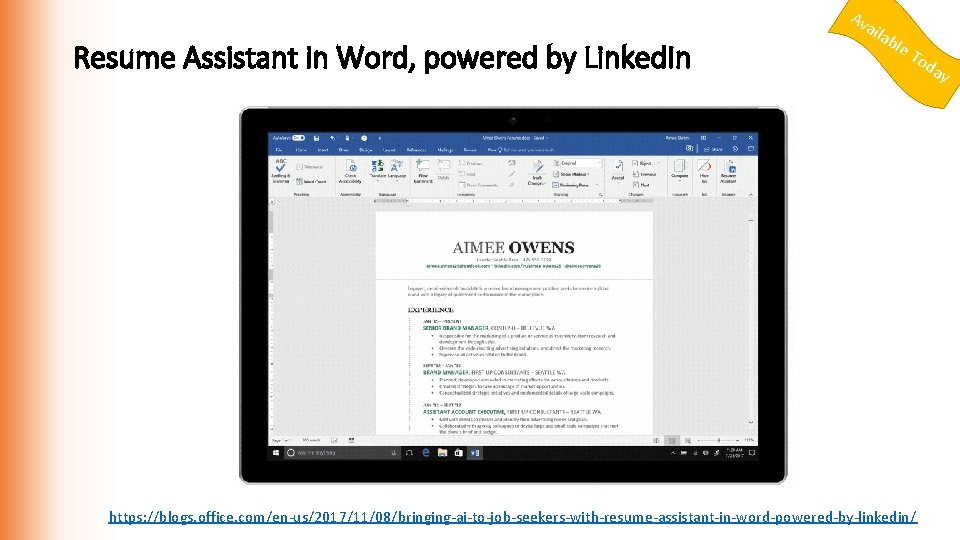The height and width of the screenshot is (540, 960).
Task: Open the Tracking group dialog launcher
Action: [x=601, y=195]
